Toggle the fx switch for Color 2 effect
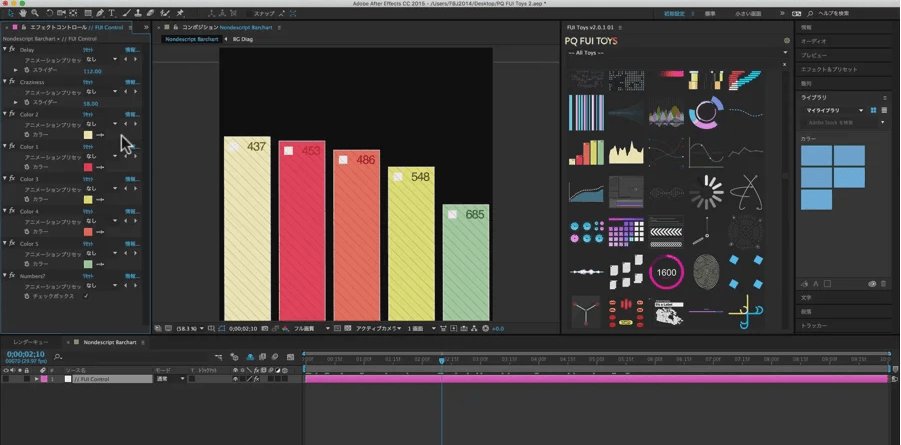The width and height of the screenshot is (901, 445). point(12,114)
